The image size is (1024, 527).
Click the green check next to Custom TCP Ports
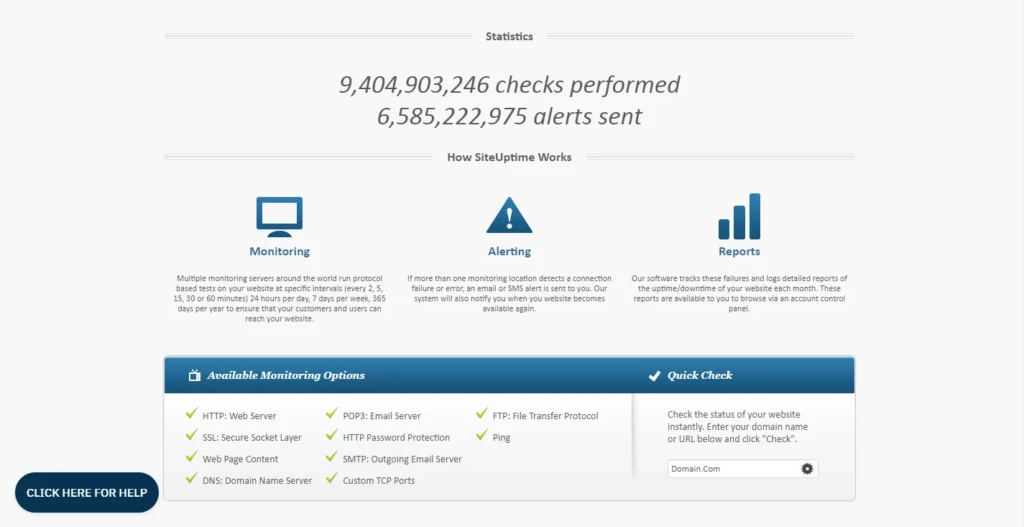click(x=332, y=478)
